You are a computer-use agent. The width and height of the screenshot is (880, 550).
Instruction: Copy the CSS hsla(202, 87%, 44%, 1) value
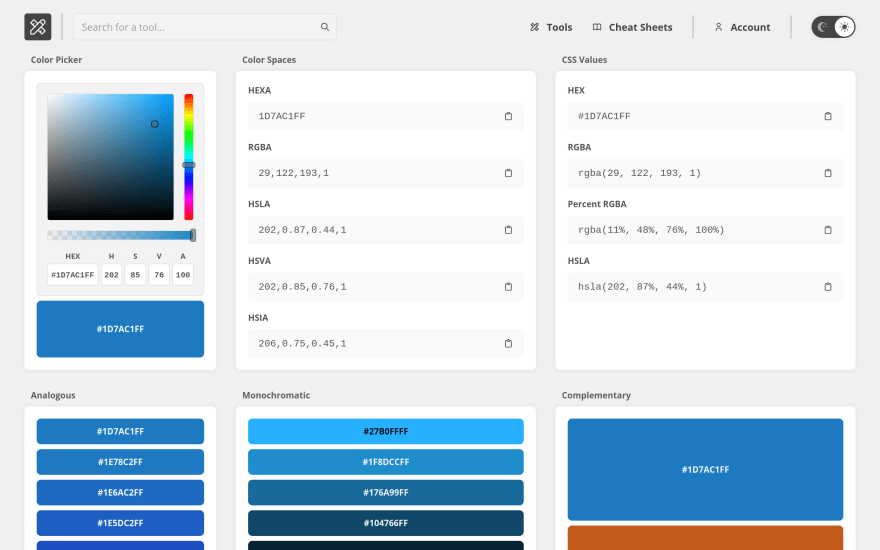coord(828,286)
